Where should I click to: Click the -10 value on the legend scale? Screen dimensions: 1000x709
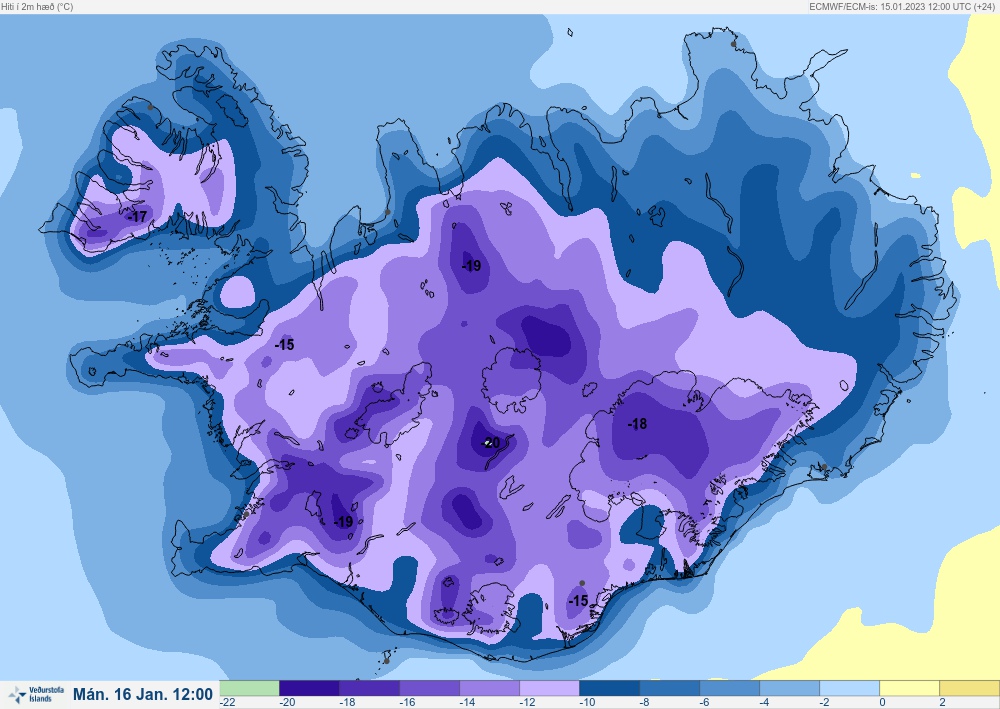(587, 702)
